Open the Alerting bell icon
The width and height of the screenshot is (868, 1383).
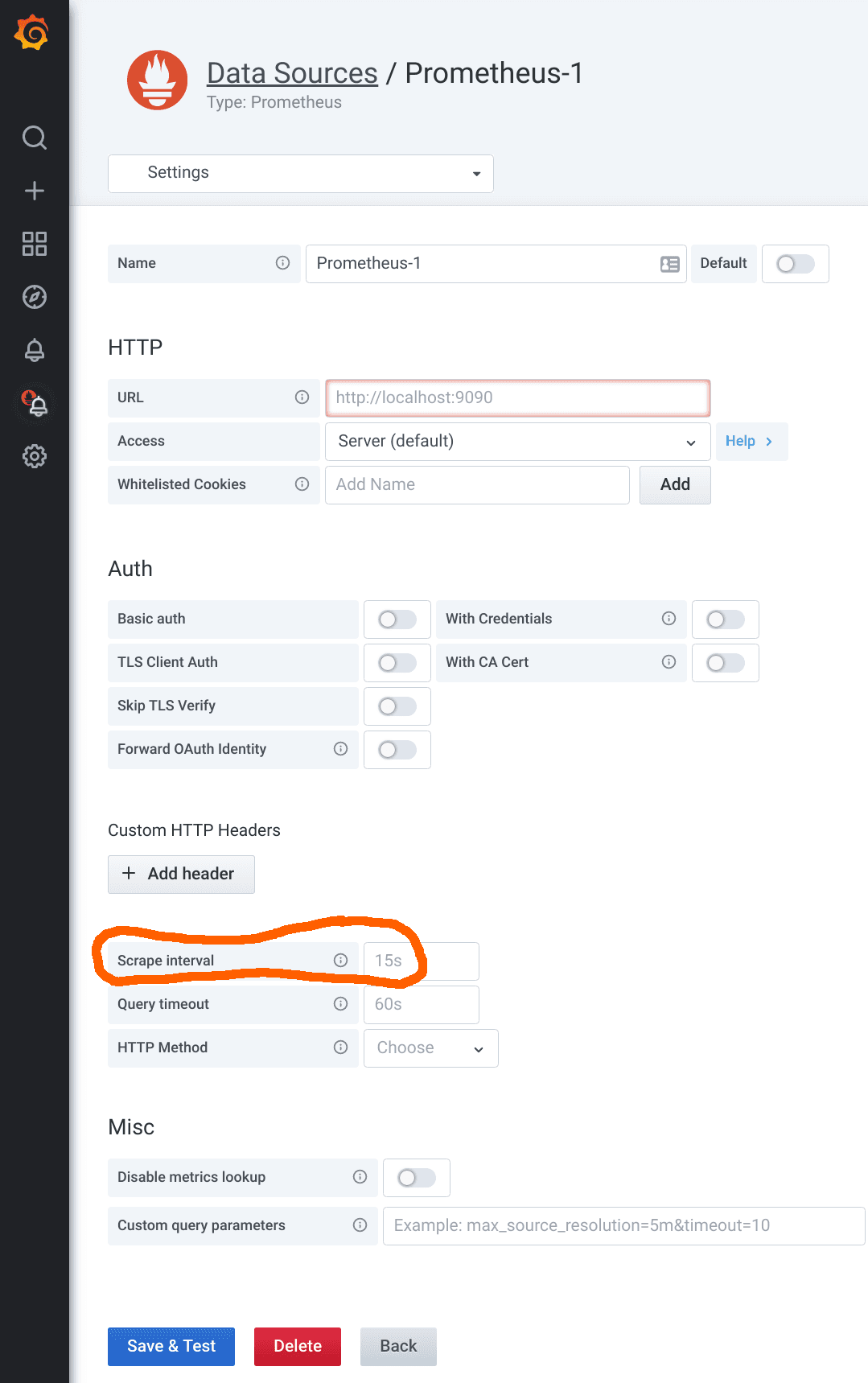pyautogui.click(x=34, y=350)
